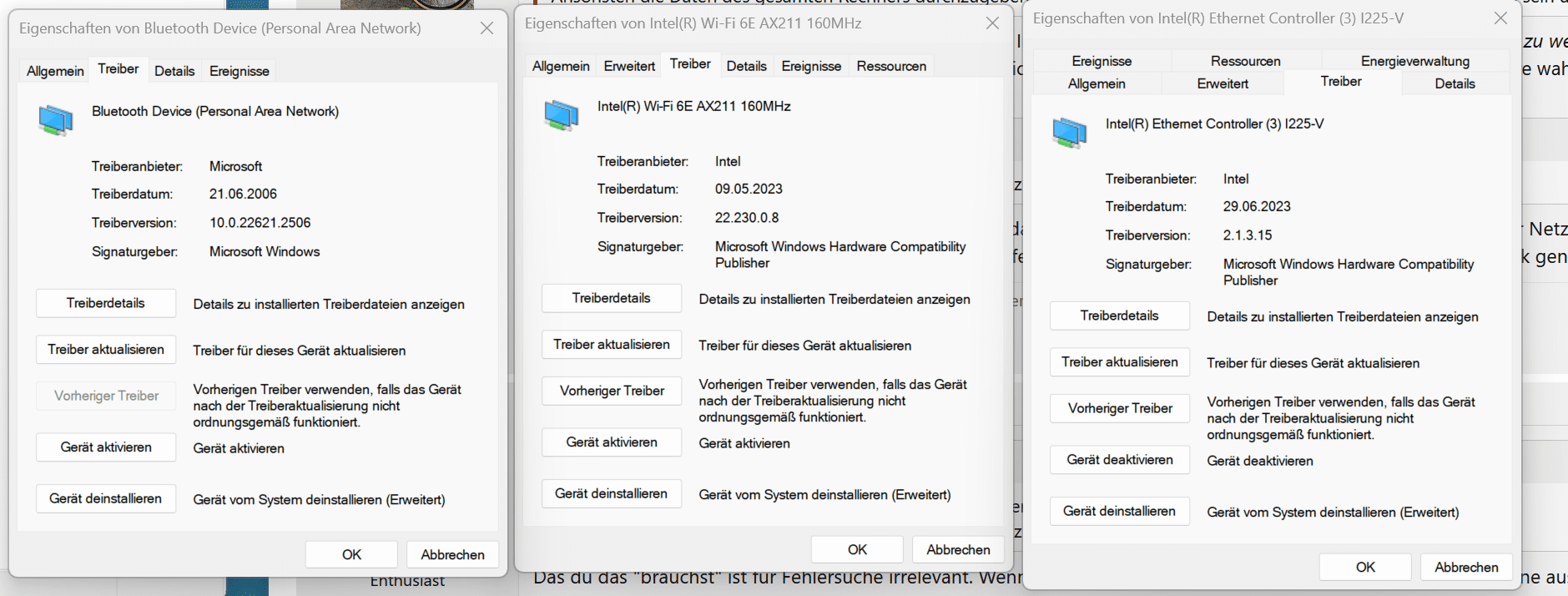
Task: Click Treiberdetails button in Wi-Fi 6E window
Action: click(612, 298)
